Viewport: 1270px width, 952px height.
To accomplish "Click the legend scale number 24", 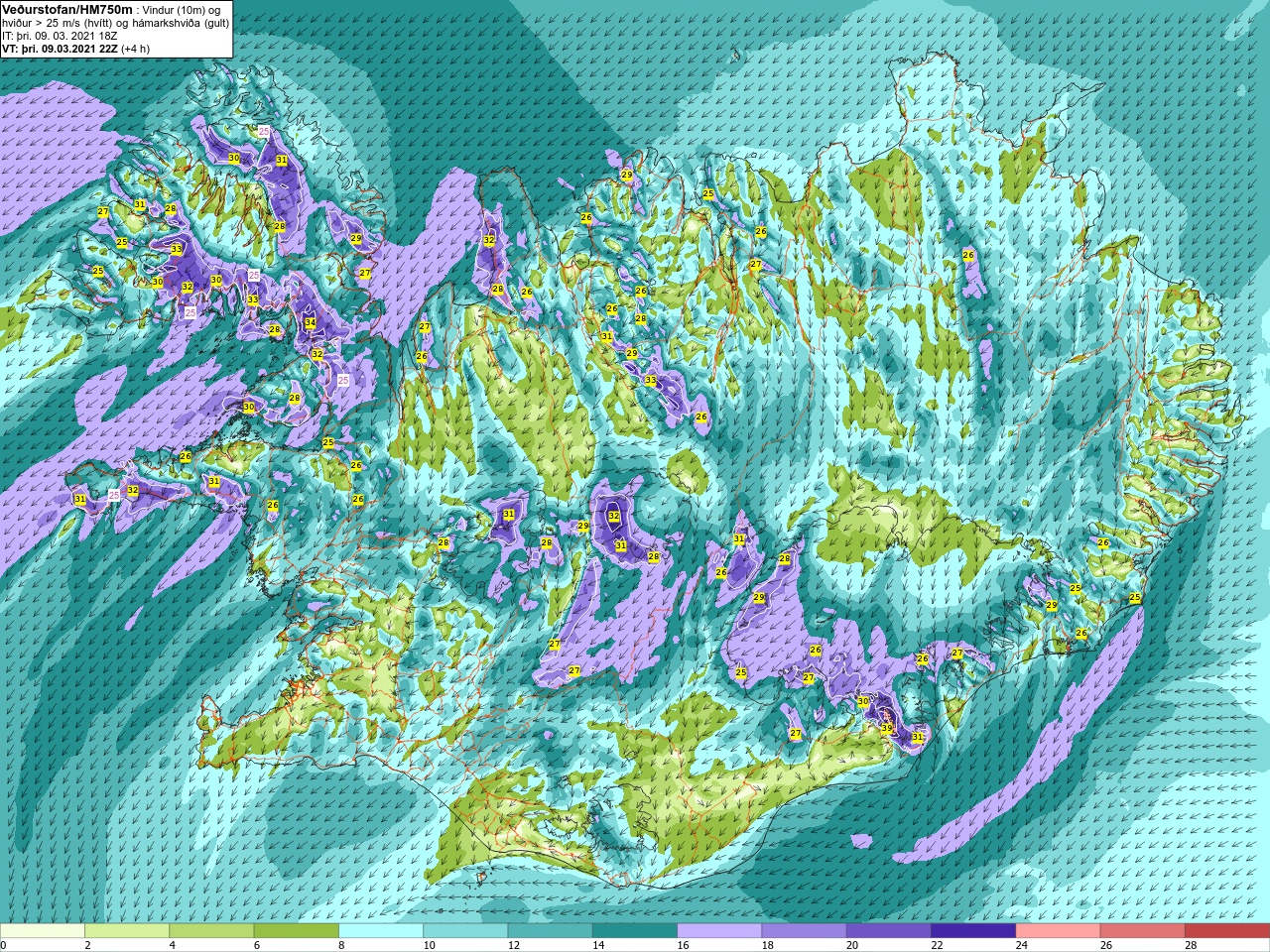I will 1021,946.
